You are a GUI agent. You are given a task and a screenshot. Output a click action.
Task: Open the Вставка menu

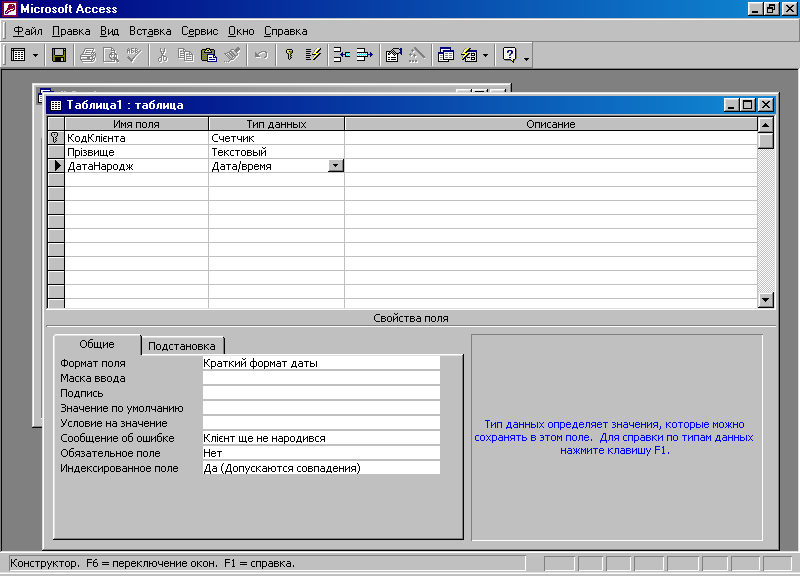[x=150, y=31]
